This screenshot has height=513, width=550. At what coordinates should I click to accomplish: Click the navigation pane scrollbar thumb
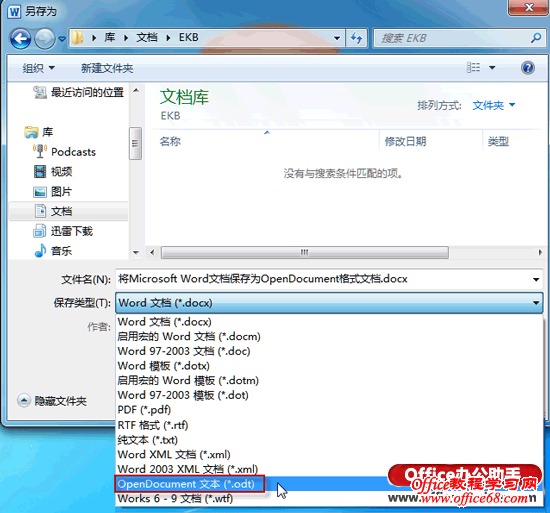pos(135,143)
